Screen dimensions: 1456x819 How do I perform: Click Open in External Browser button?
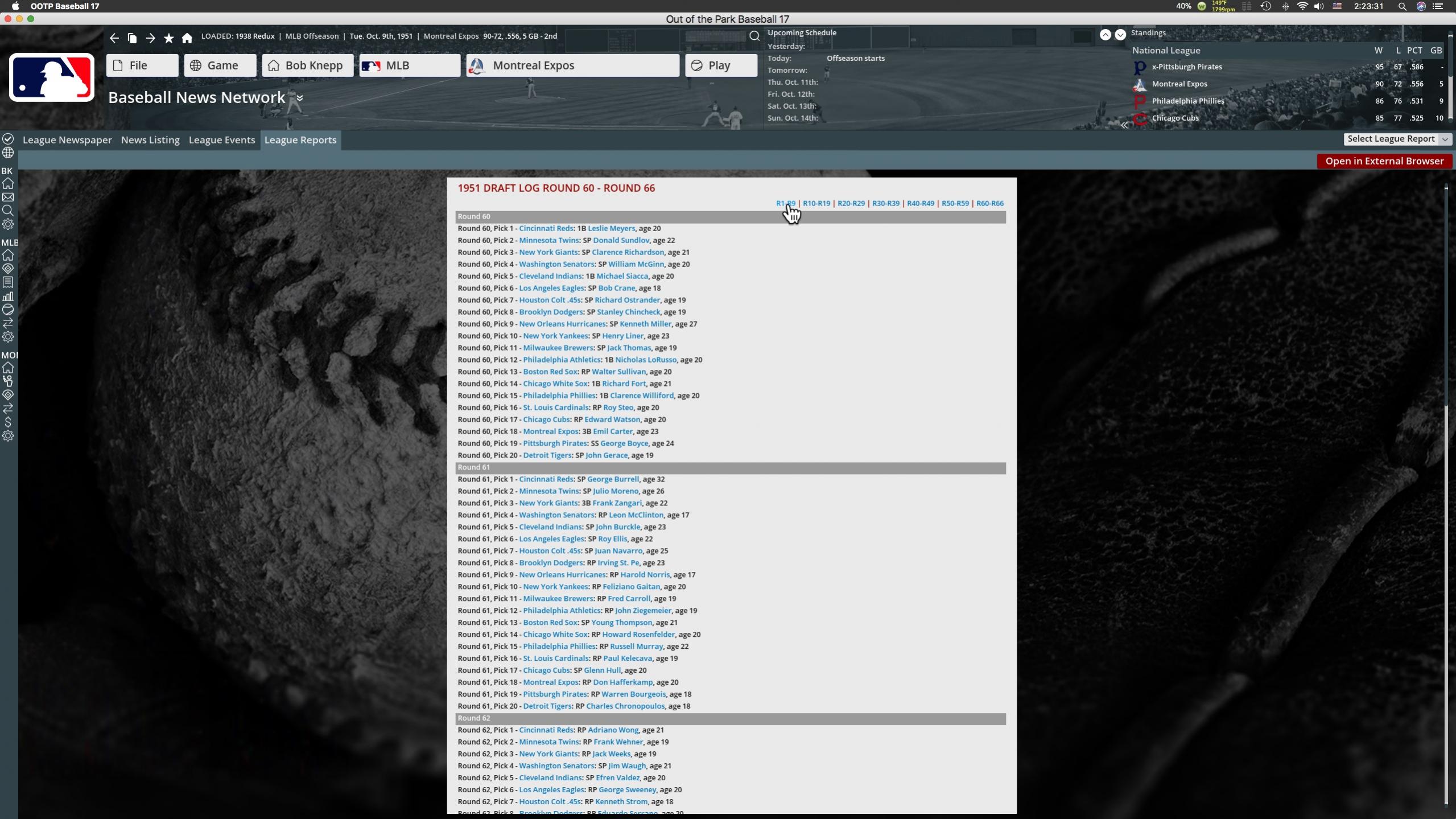1384,161
